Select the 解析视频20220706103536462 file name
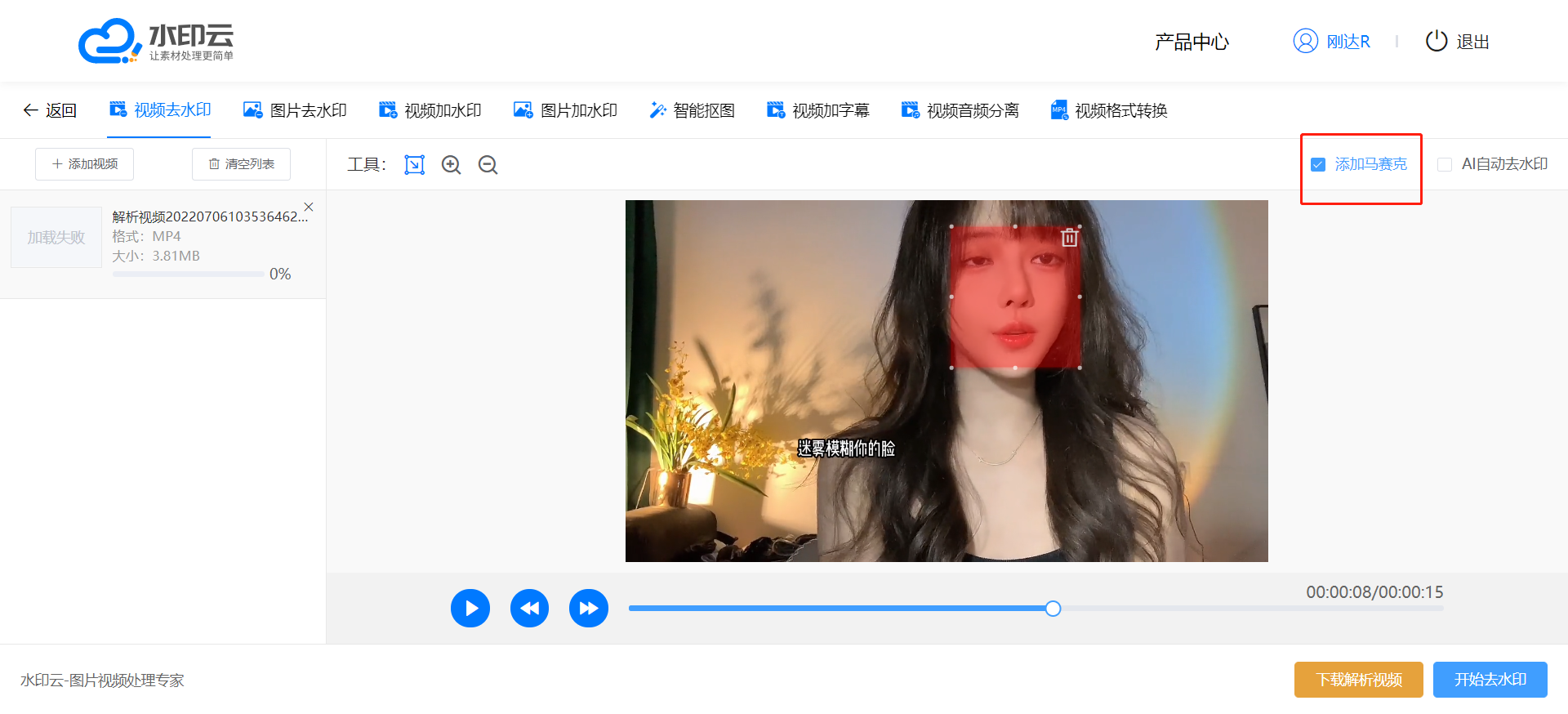 210,216
